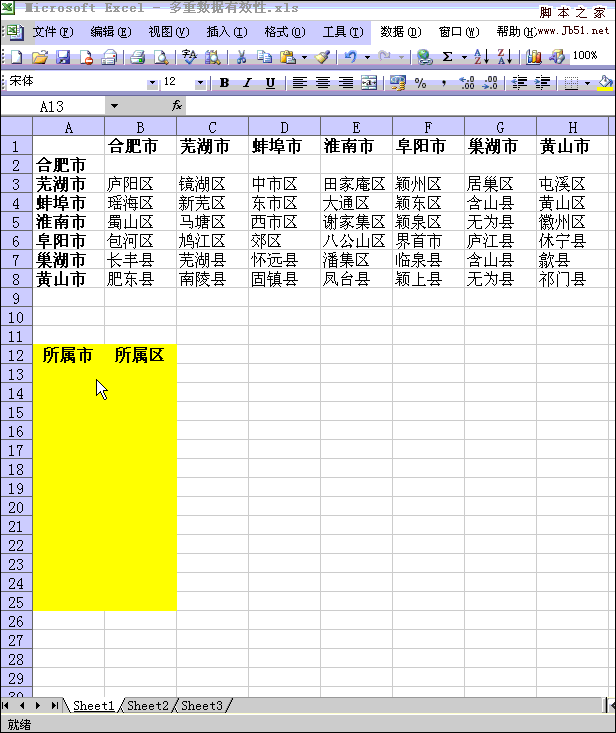
Task: Click the Open file folder icon
Action: (x=40, y=57)
